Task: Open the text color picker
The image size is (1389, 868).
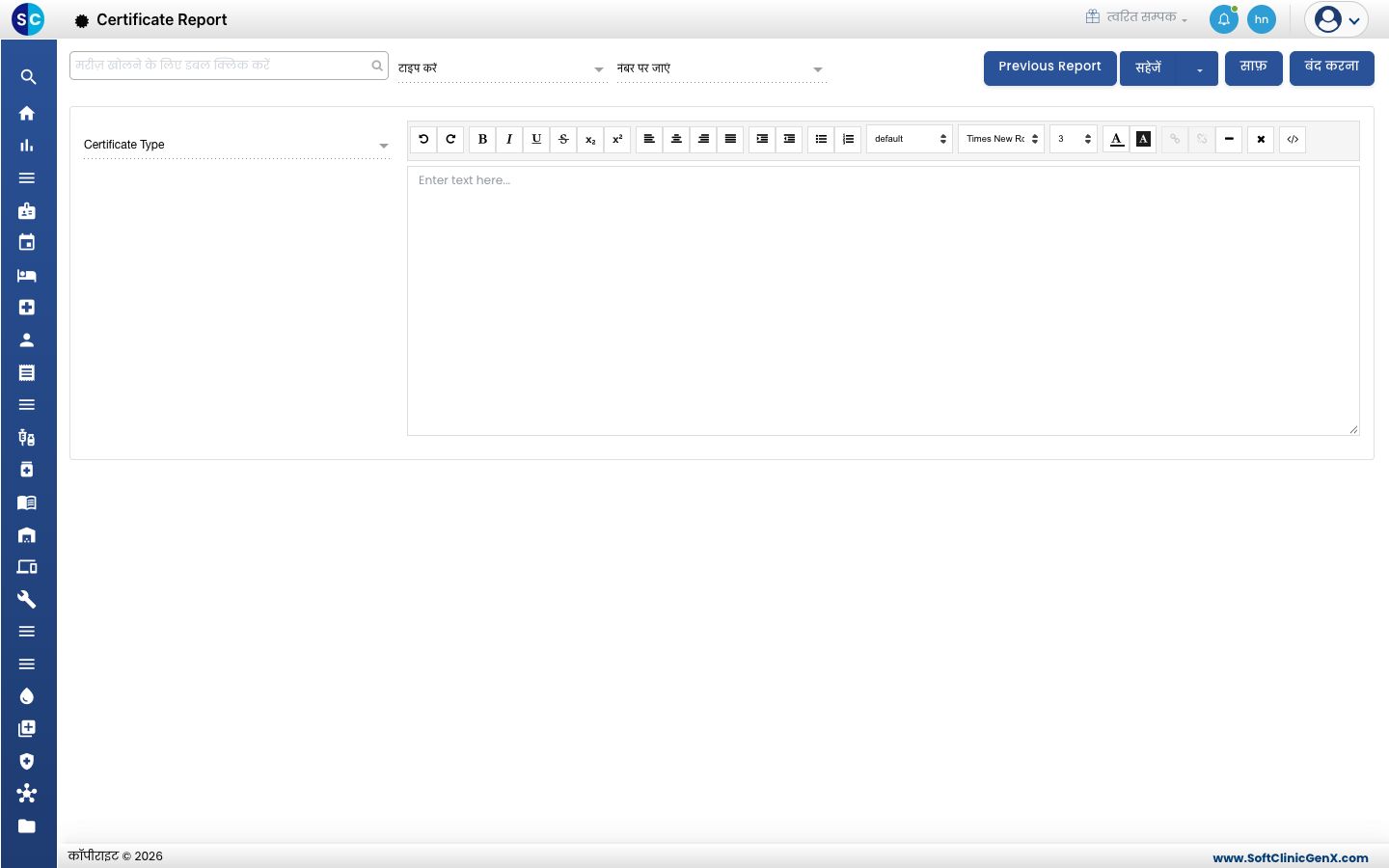Action: (x=1116, y=139)
